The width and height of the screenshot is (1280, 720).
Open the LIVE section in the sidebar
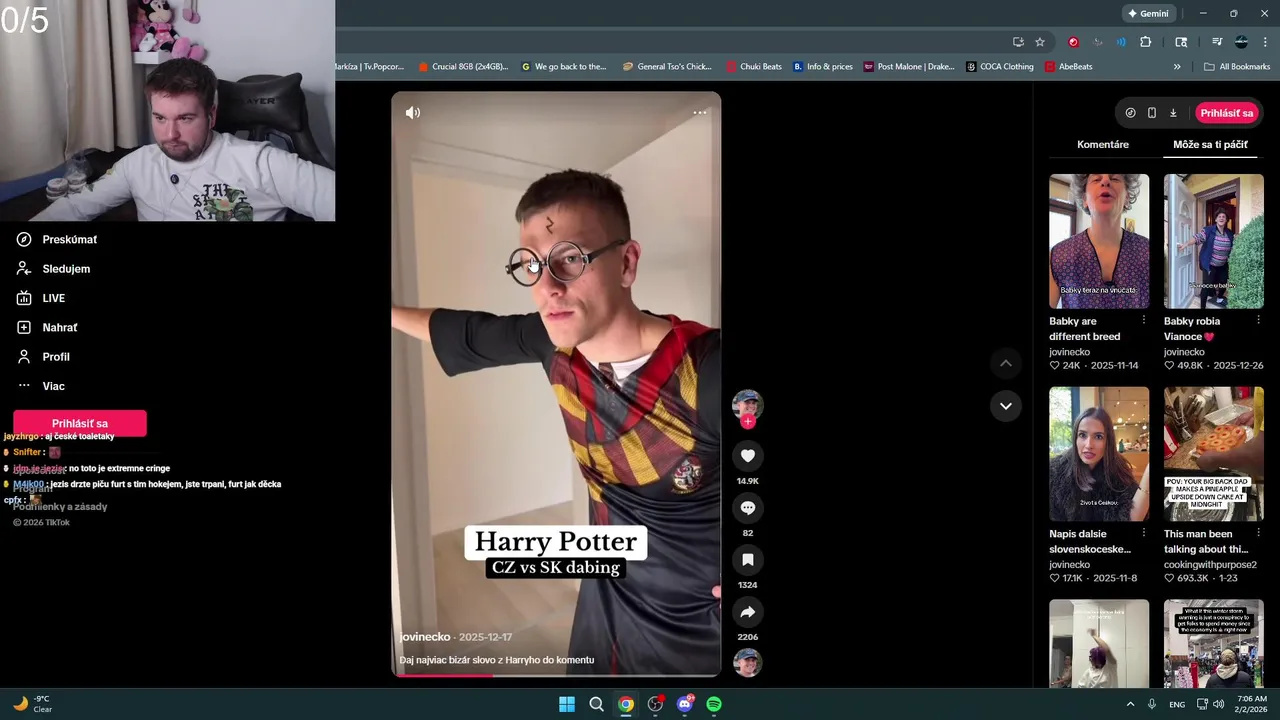click(x=41, y=298)
